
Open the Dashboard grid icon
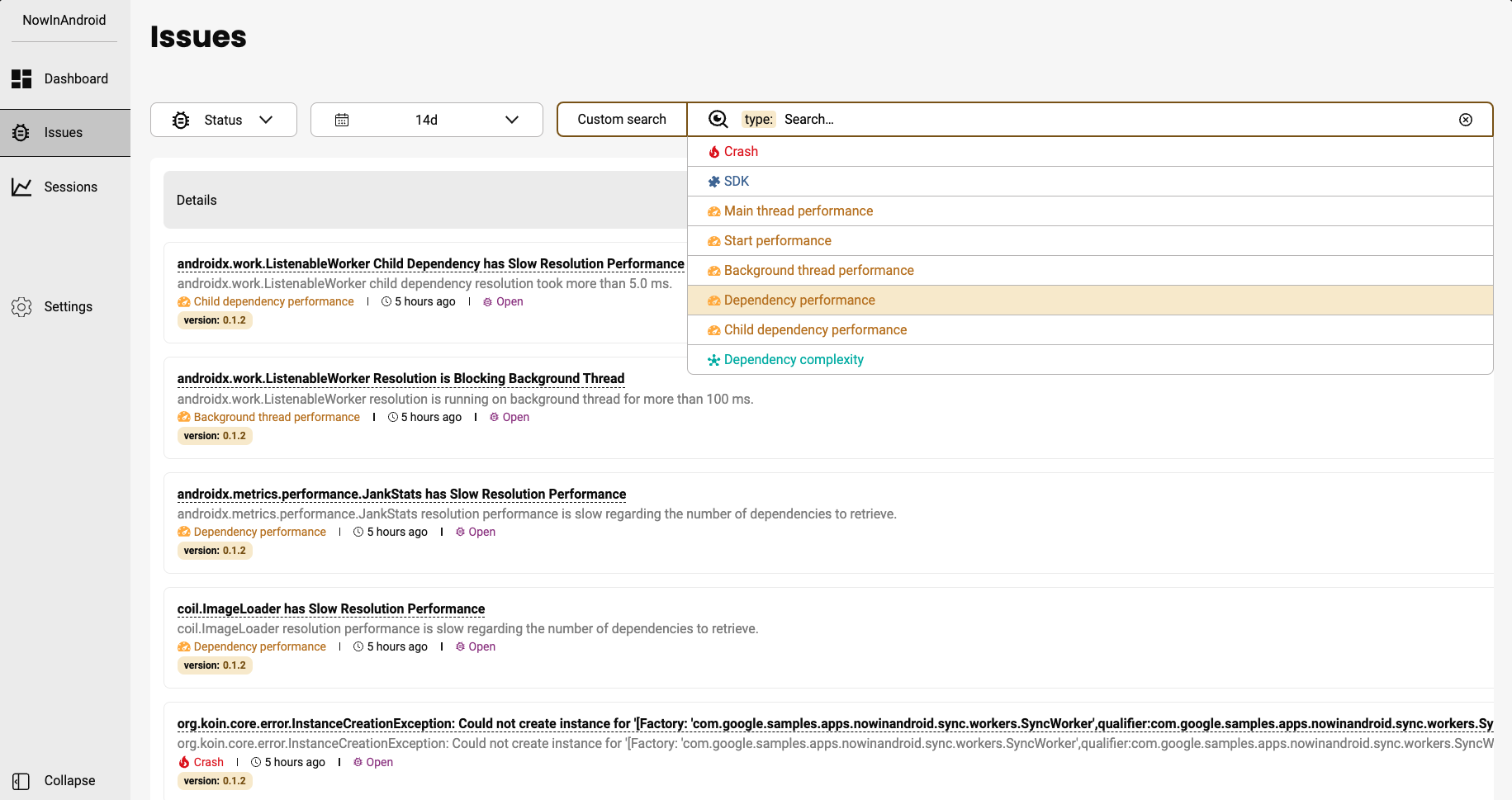click(x=21, y=79)
